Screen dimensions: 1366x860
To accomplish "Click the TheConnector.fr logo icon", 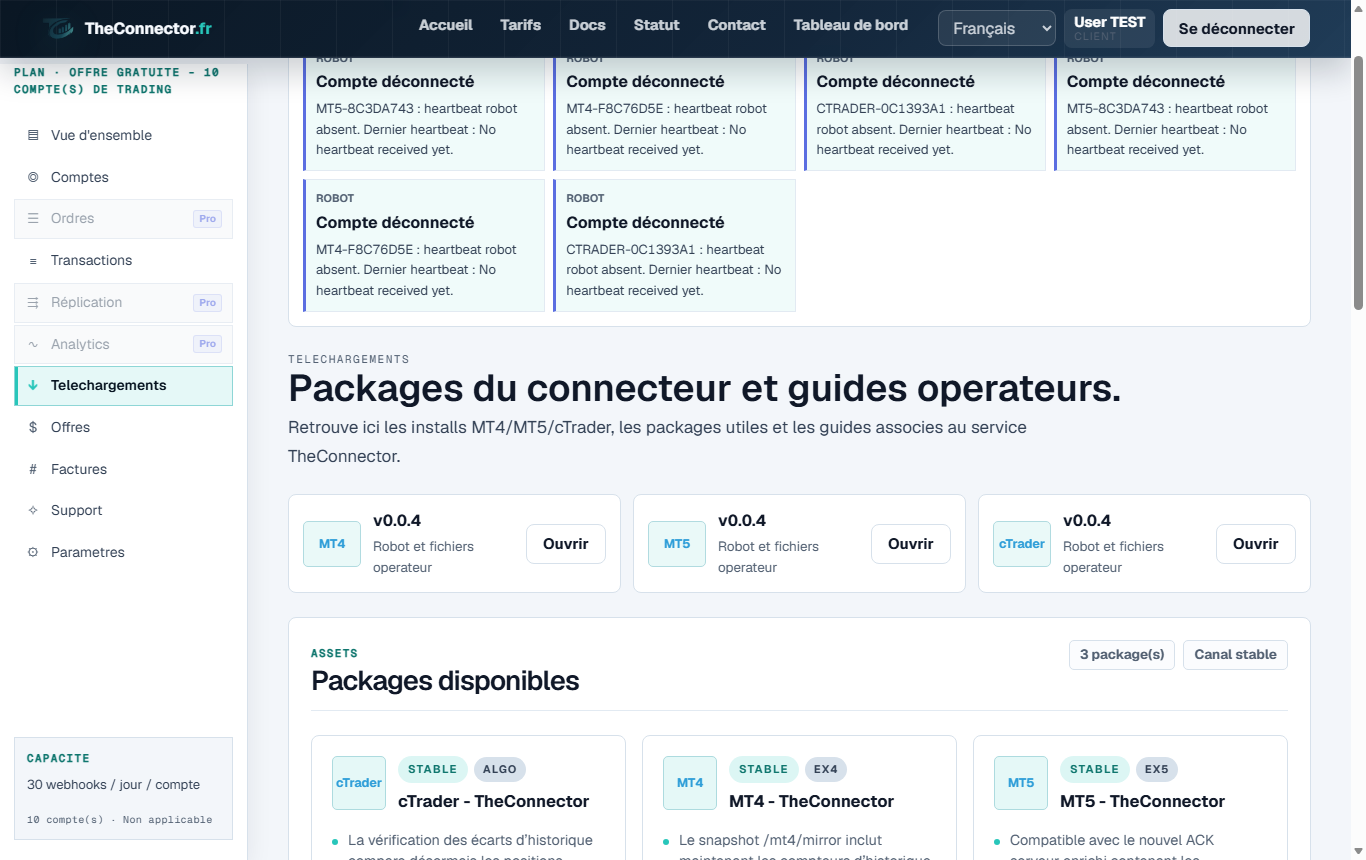I will 60,28.
